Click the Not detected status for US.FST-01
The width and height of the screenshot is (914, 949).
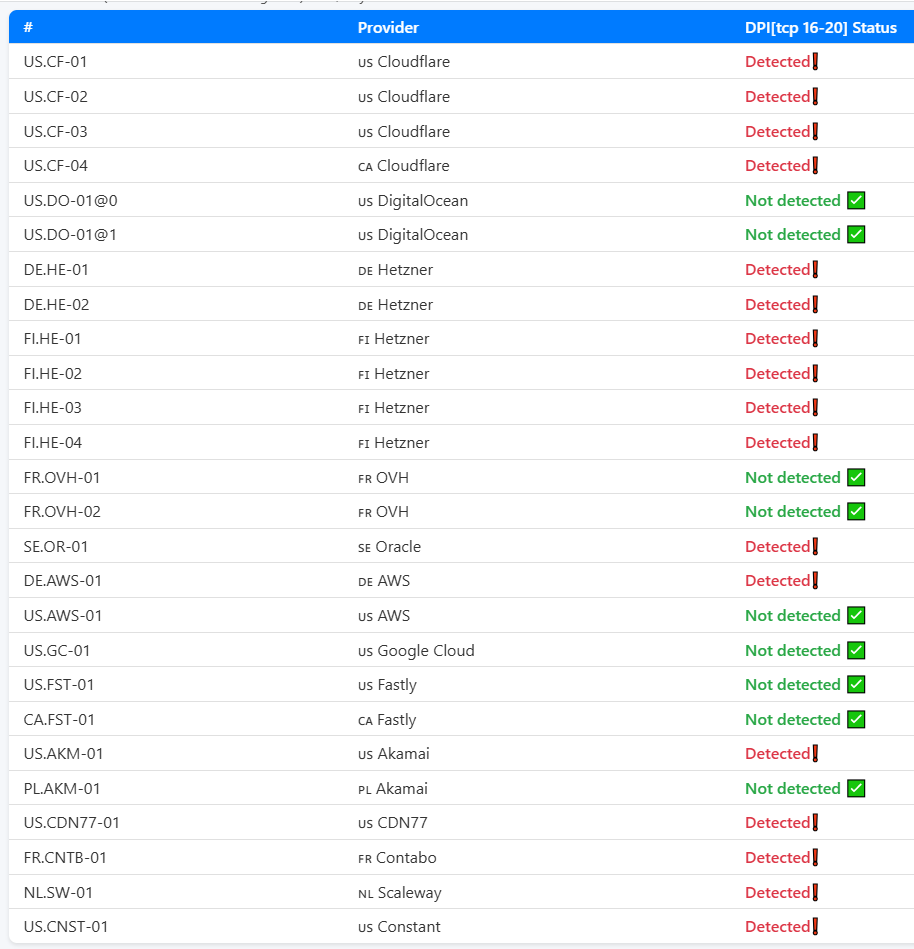click(792, 685)
